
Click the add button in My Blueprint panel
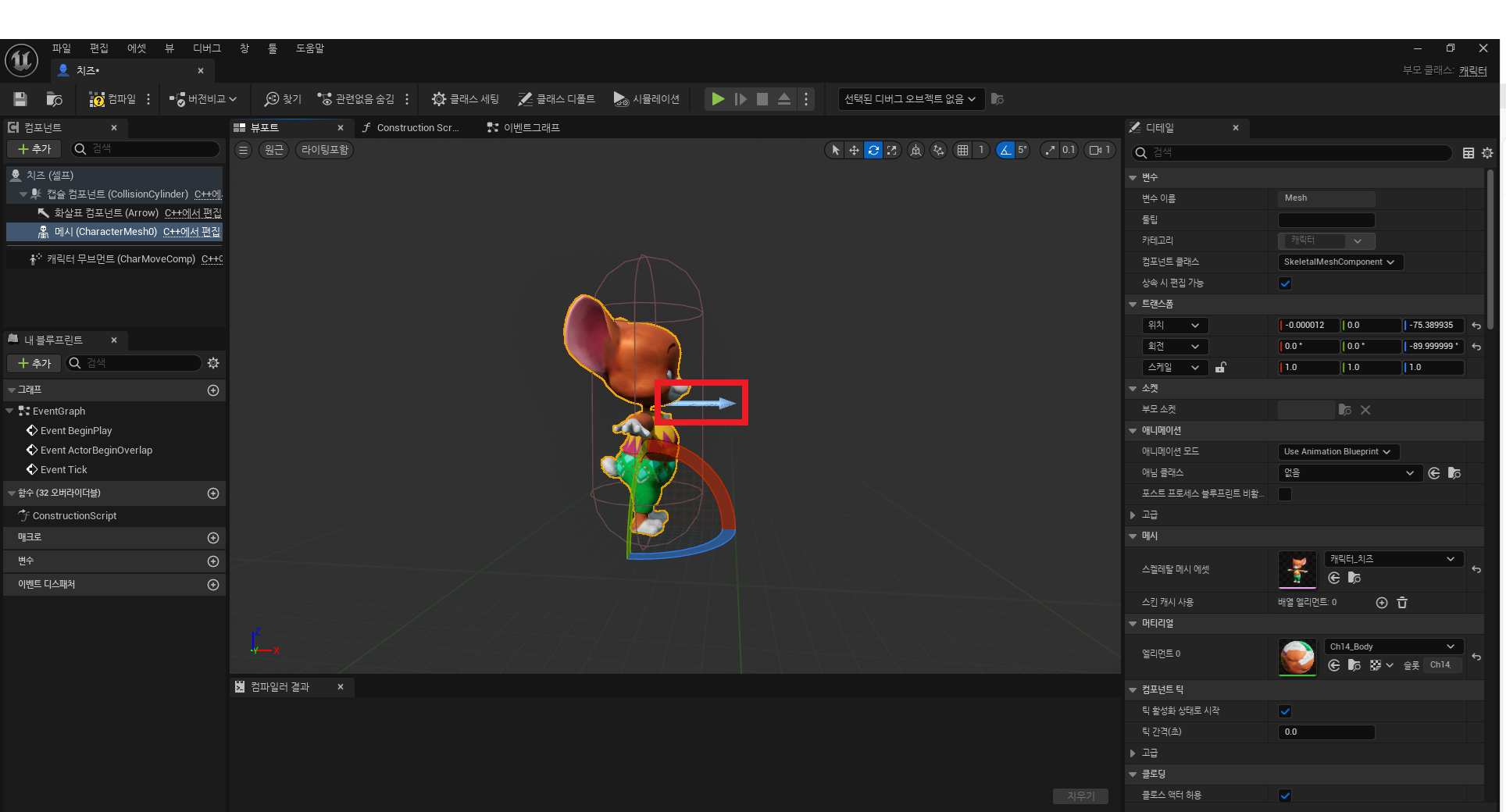(34, 364)
